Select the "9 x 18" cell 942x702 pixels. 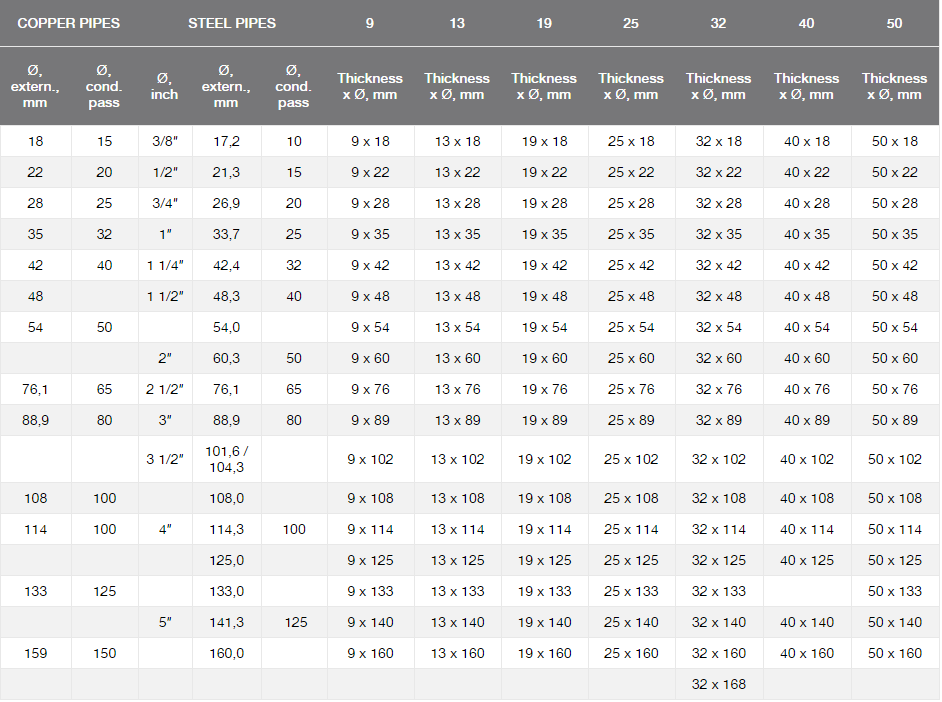click(370, 142)
